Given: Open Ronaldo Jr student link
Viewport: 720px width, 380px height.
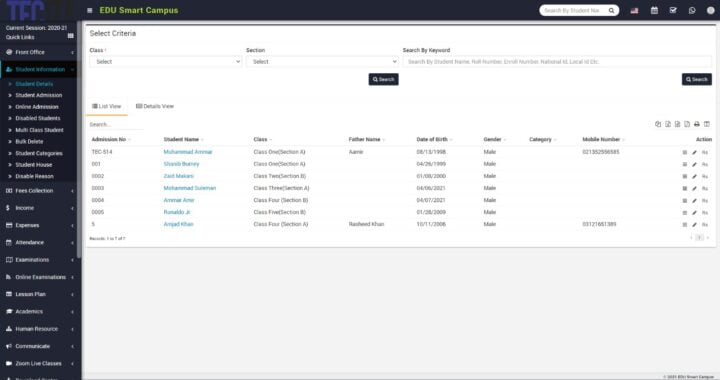Looking at the screenshot, I should [177, 212].
